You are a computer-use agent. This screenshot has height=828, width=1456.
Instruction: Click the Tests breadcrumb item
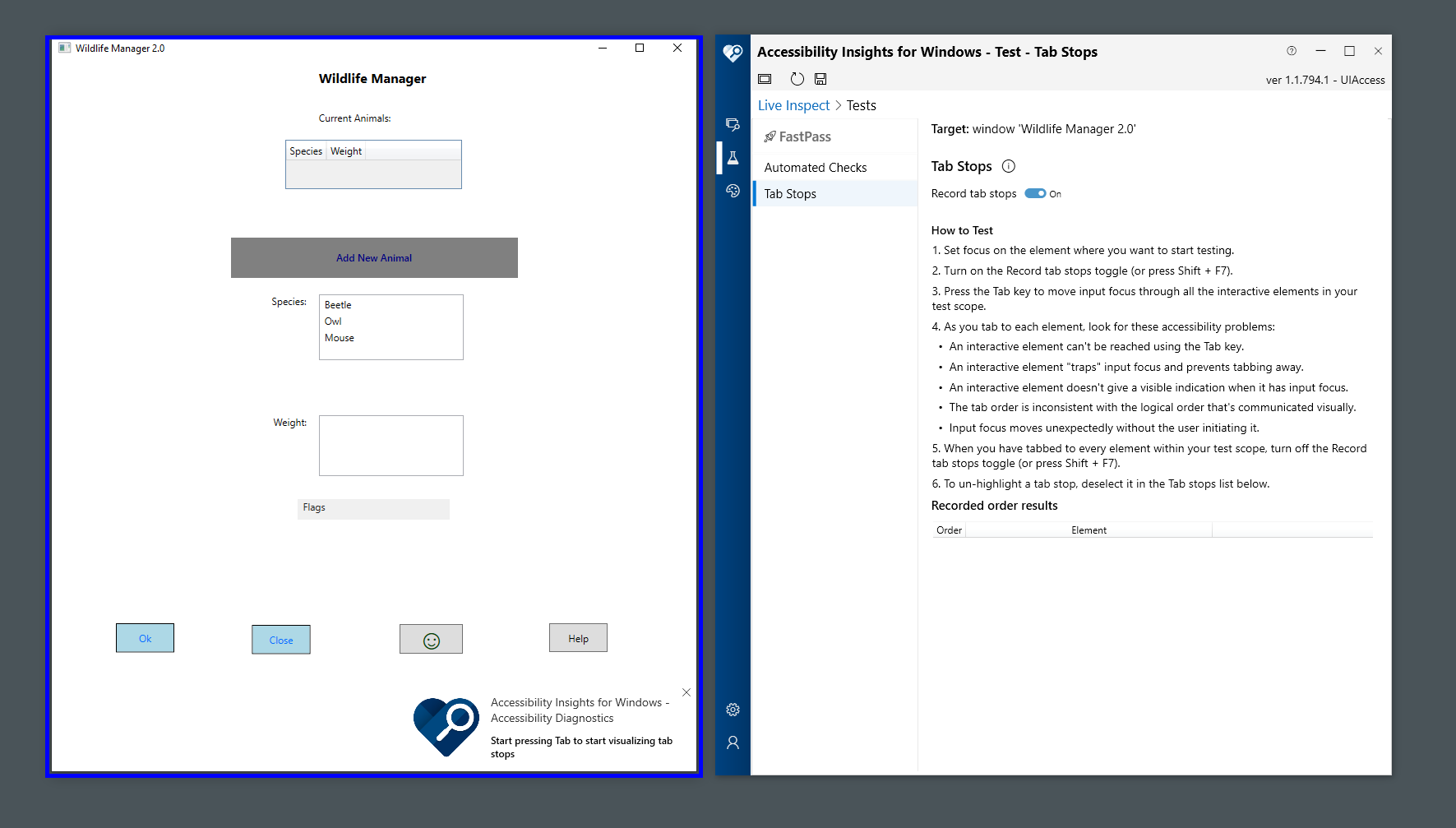coord(862,105)
